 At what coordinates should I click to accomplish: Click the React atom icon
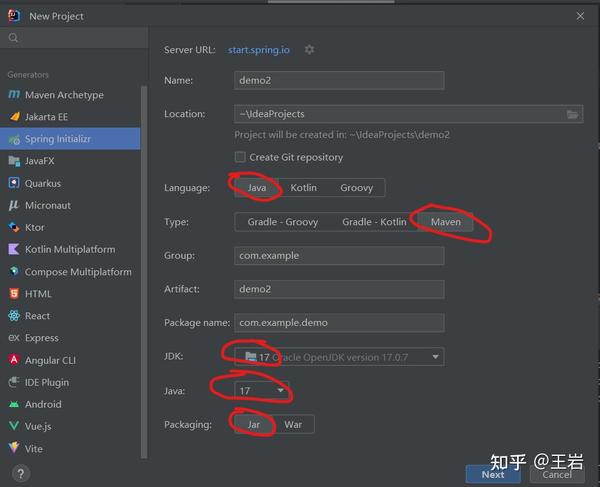[x=14, y=316]
